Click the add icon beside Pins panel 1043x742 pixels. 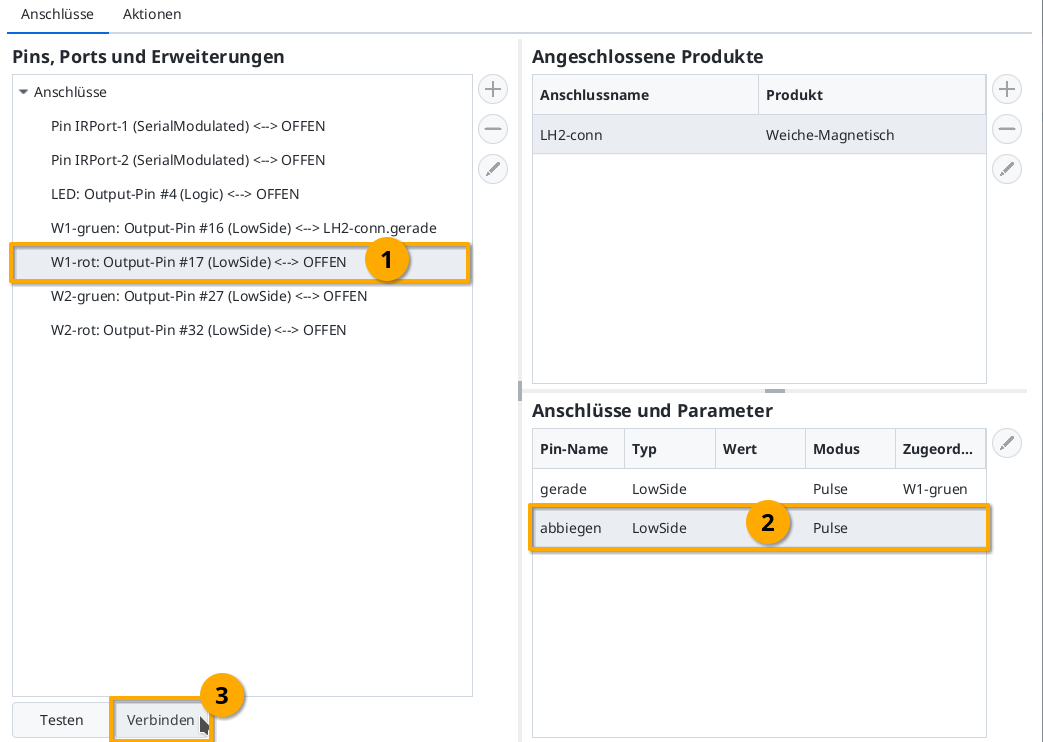pos(492,89)
